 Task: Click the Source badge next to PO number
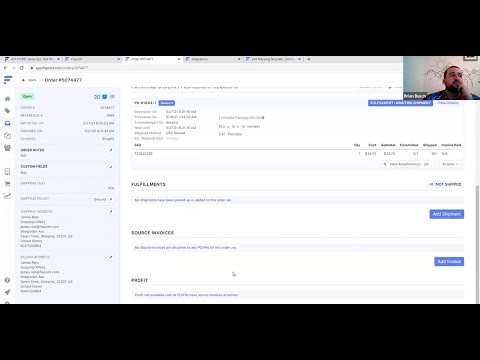click(x=167, y=103)
